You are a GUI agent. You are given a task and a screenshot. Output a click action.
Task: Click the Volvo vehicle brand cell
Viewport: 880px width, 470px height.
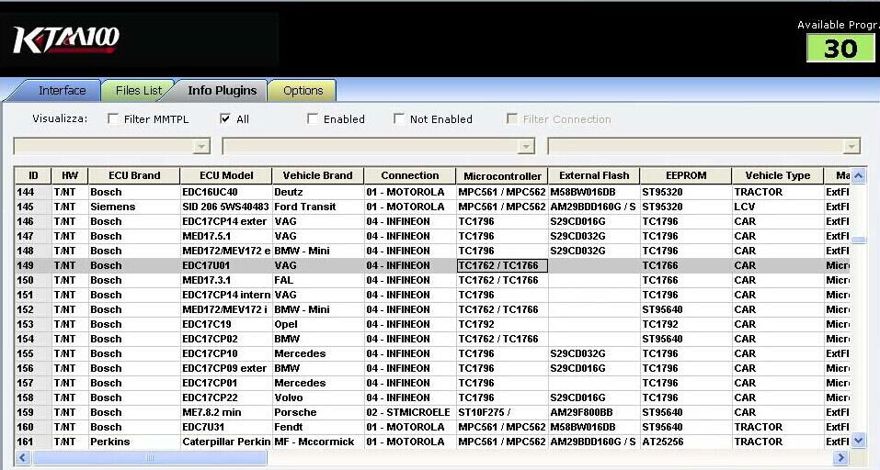tap(318, 398)
